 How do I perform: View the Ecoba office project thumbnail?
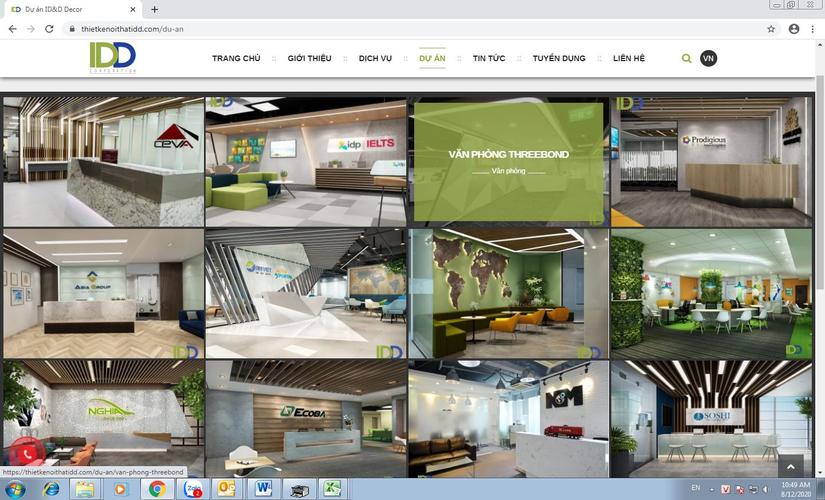click(x=305, y=418)
